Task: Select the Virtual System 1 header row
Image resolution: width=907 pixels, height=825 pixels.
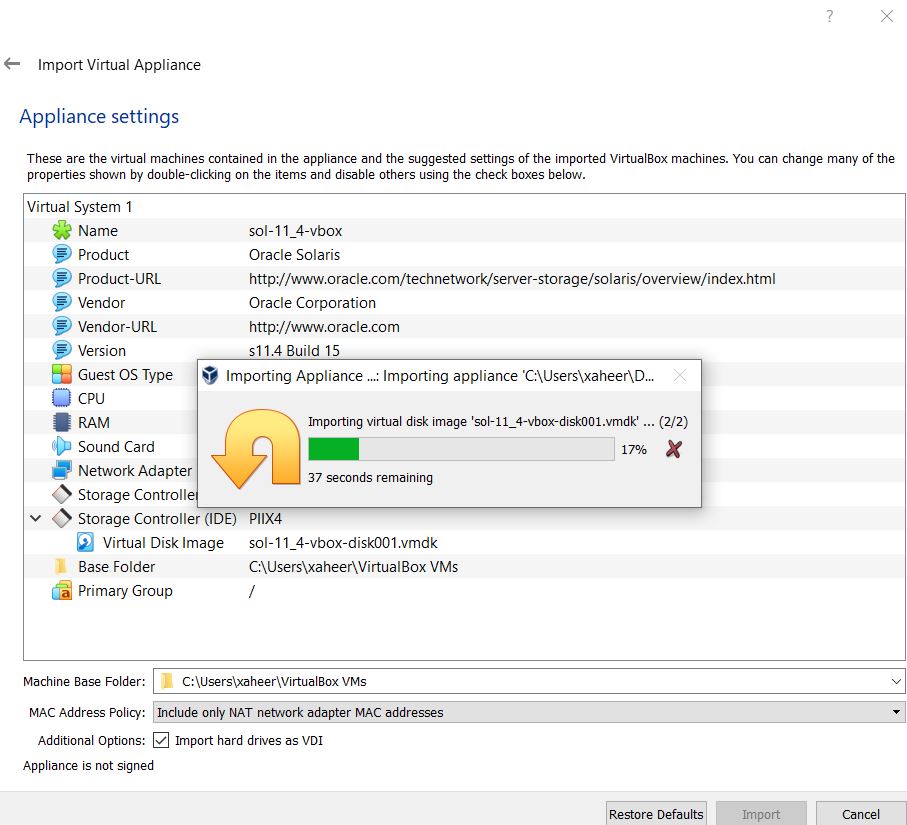Action: [80, 206]
